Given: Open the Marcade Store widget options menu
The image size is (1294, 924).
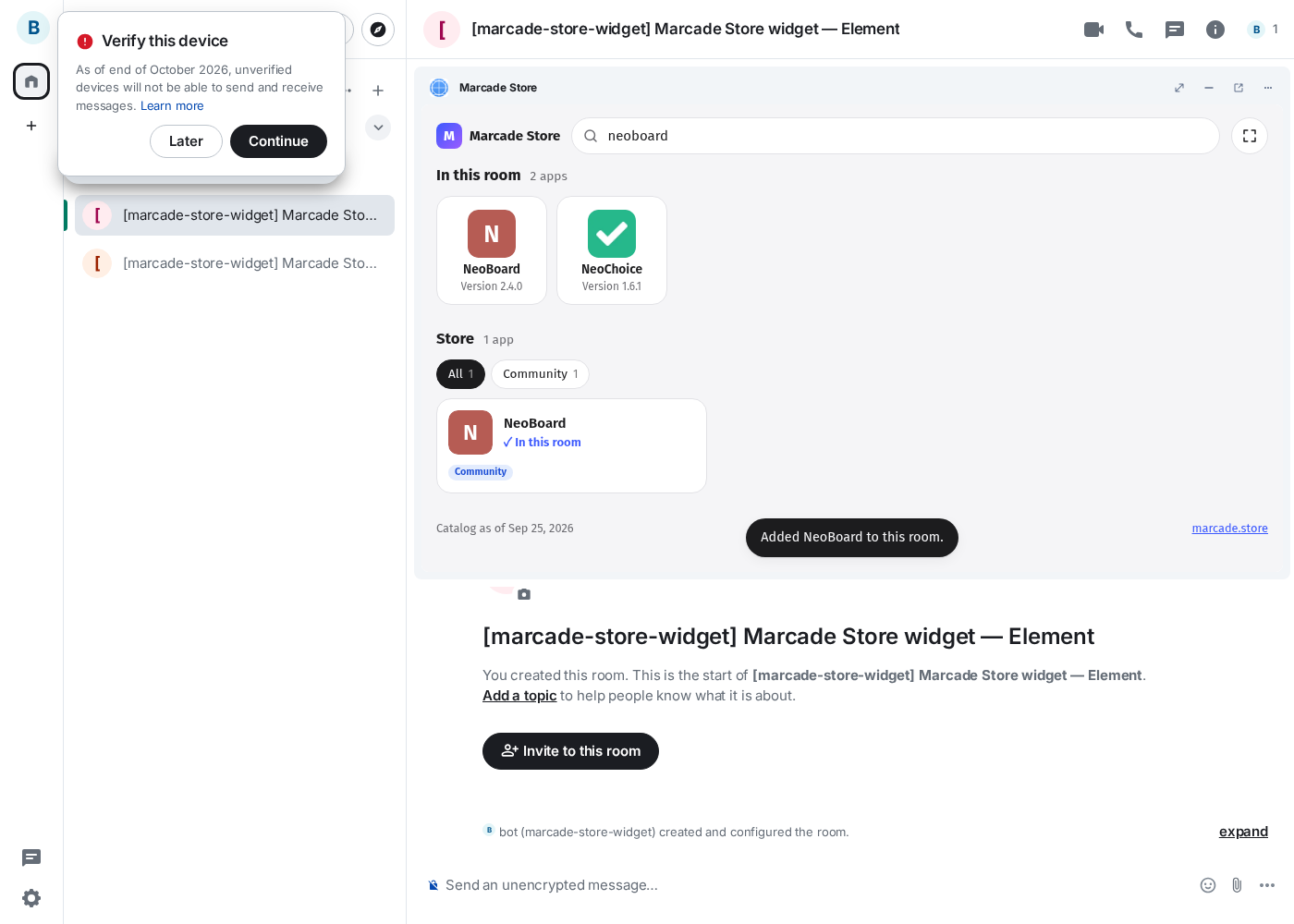Looking at the screenshot, I should click(x=1268, y=88).
